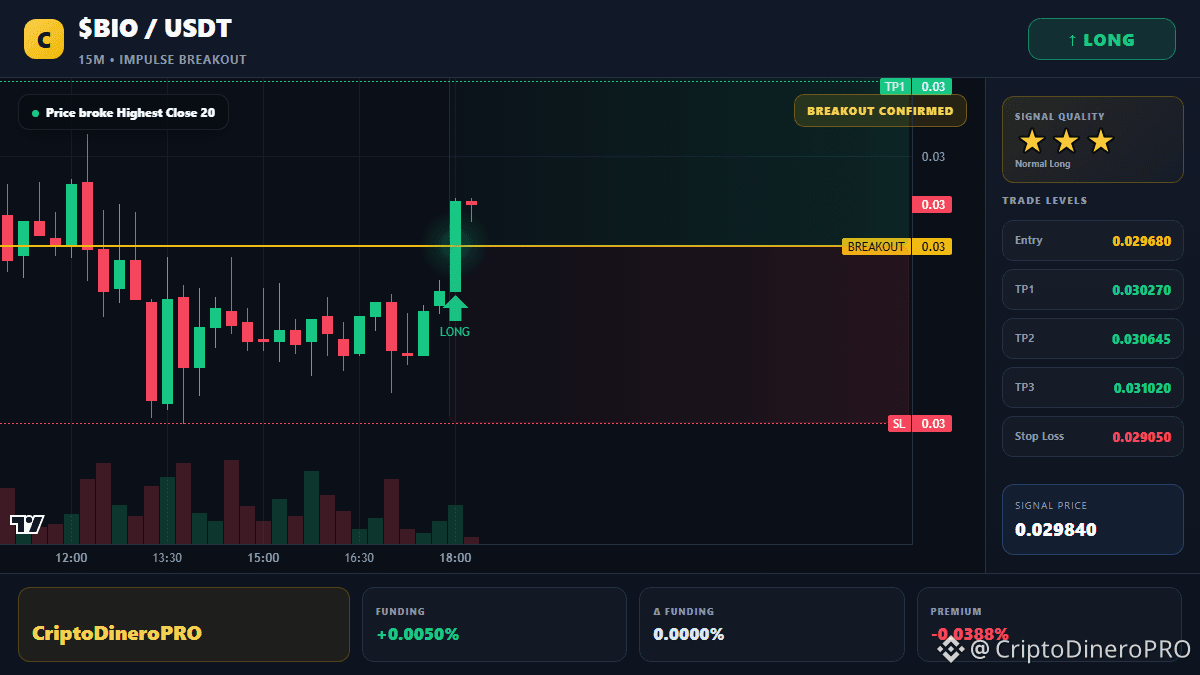Screen dimensions: 1200x675
Task: Click the 15M Impulse Breakout subtitle
Action: click(x=162, y=60)
